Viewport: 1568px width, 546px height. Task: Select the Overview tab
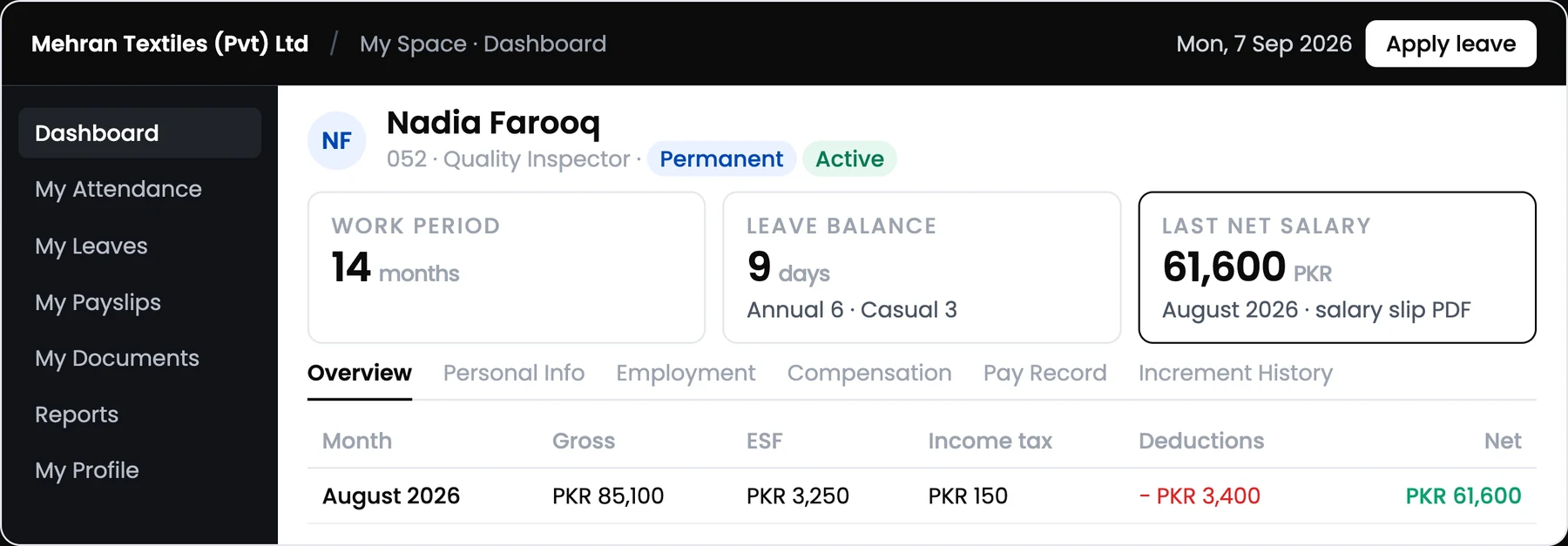pos(360,373)
